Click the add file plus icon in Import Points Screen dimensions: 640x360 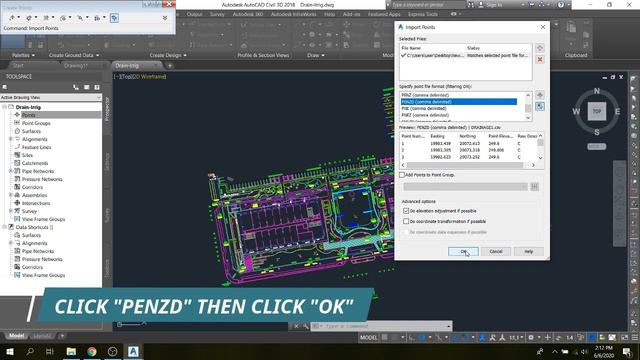click(540, 48)
